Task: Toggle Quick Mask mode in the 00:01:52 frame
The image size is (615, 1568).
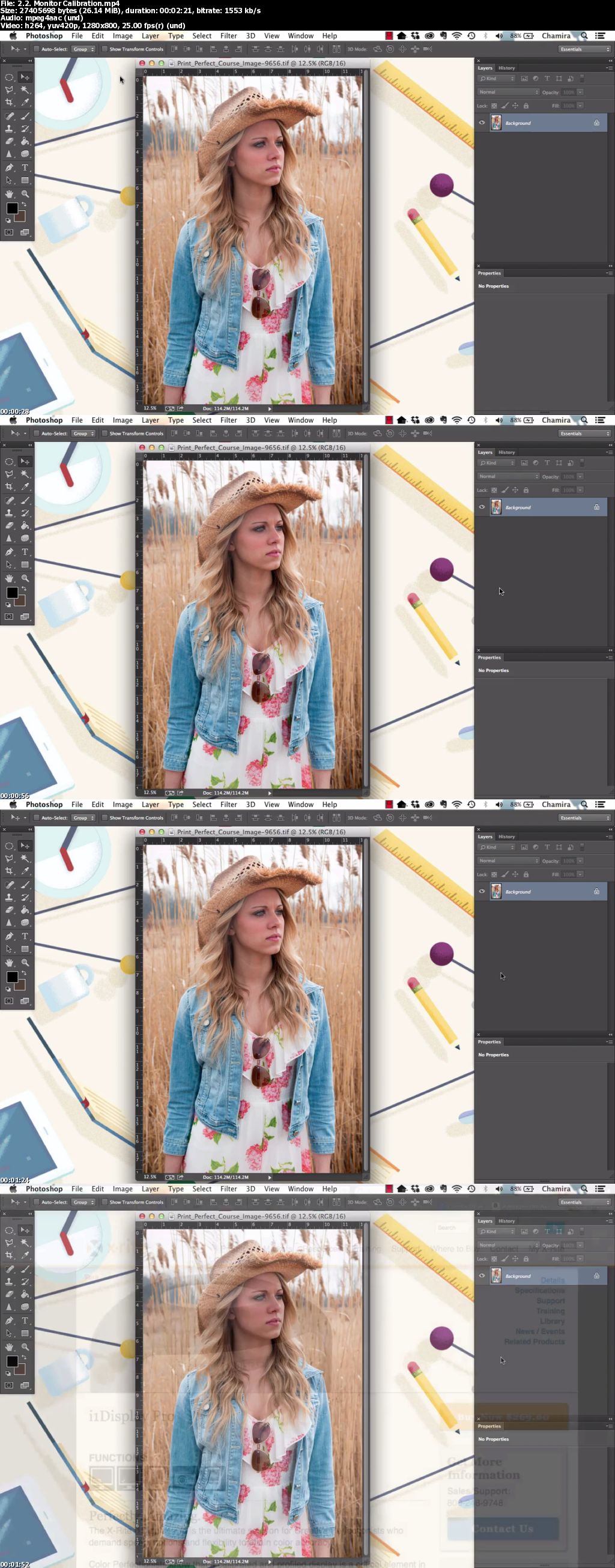Action: (9, 1385)
